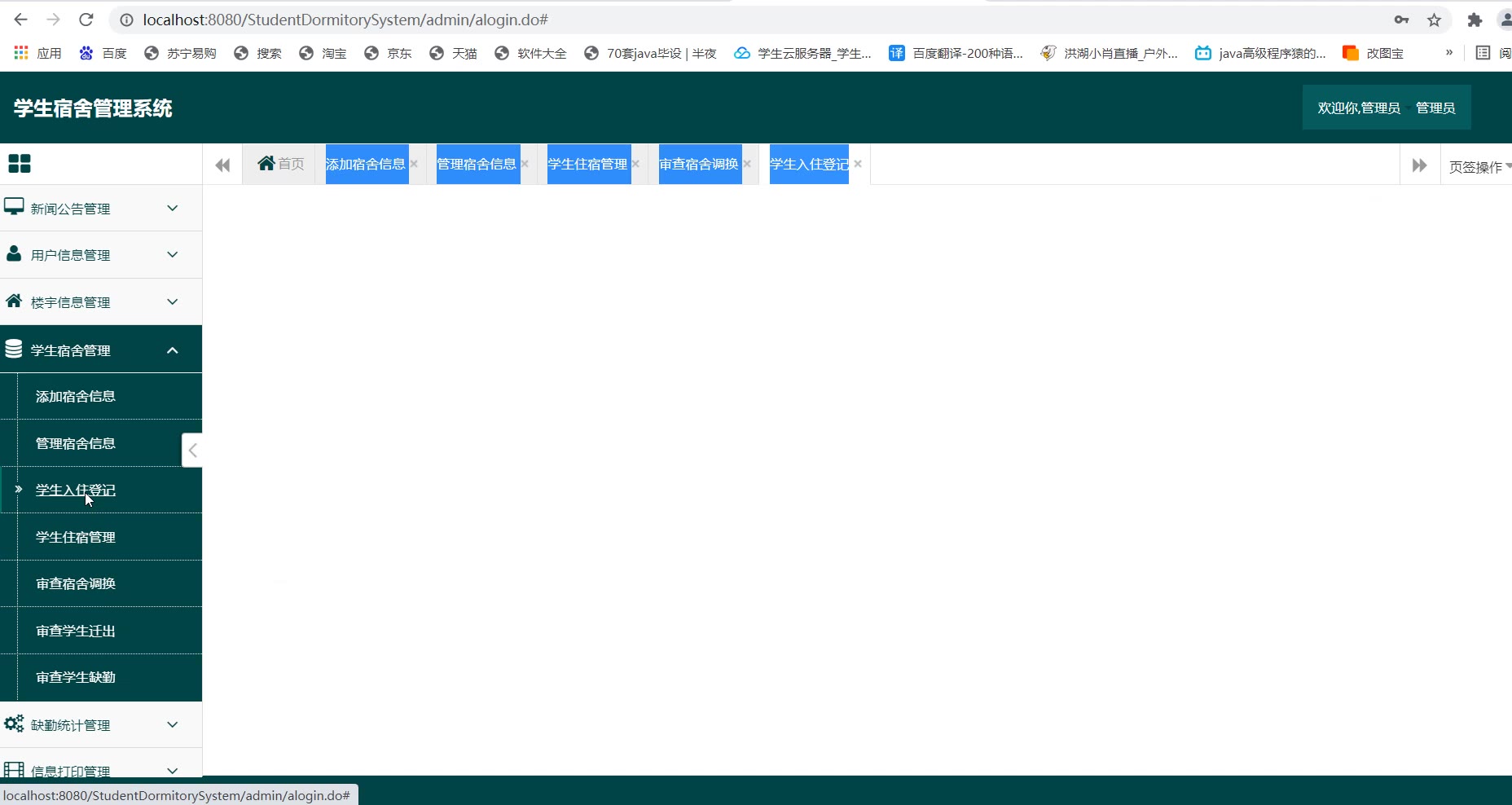The width and height of the screenshot is (1512, 805).
Task: Collapse the 学生宿舍管理 chevron
Action: 173,350
